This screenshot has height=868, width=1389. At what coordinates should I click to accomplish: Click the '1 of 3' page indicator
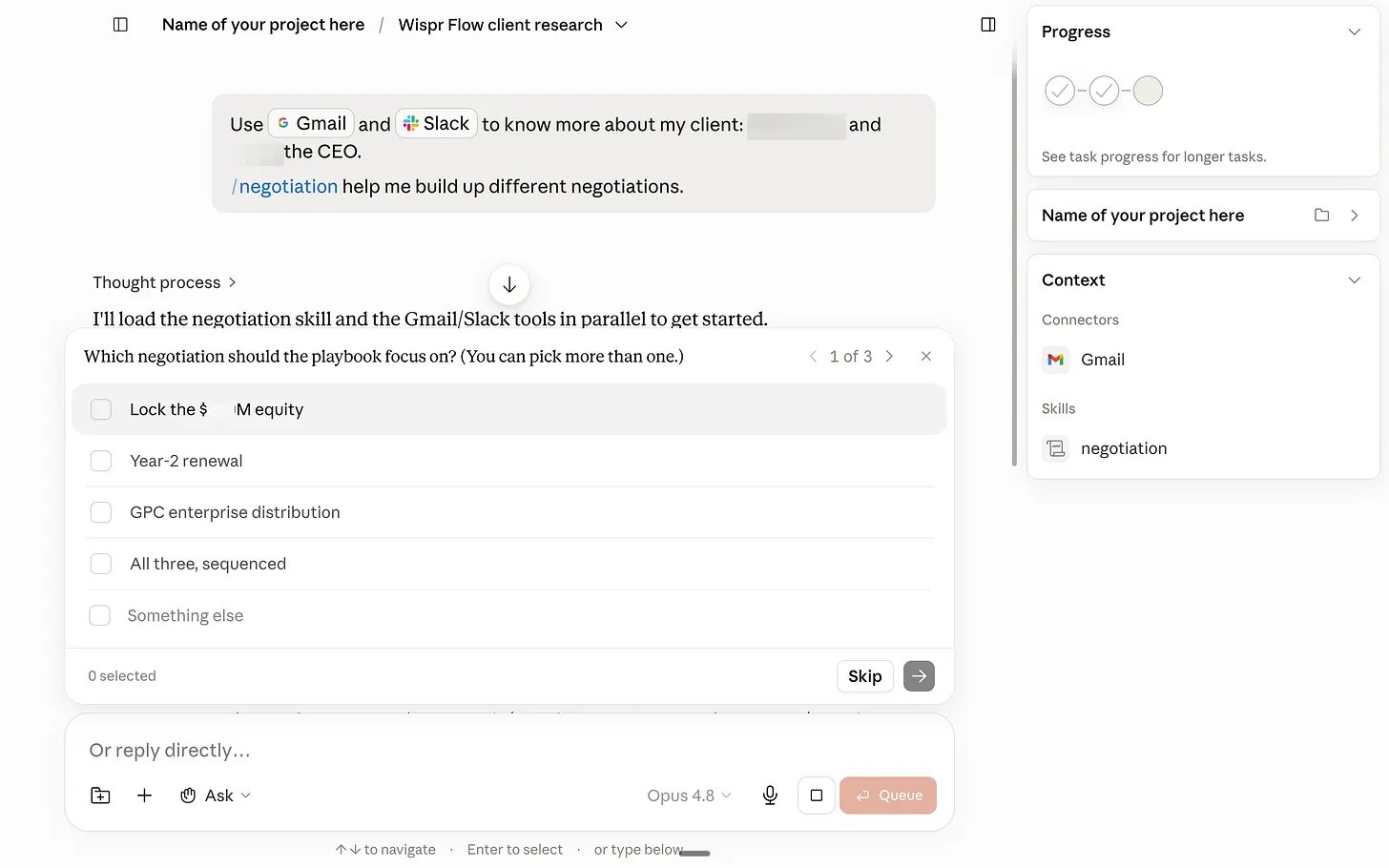[x=851, y=356]
